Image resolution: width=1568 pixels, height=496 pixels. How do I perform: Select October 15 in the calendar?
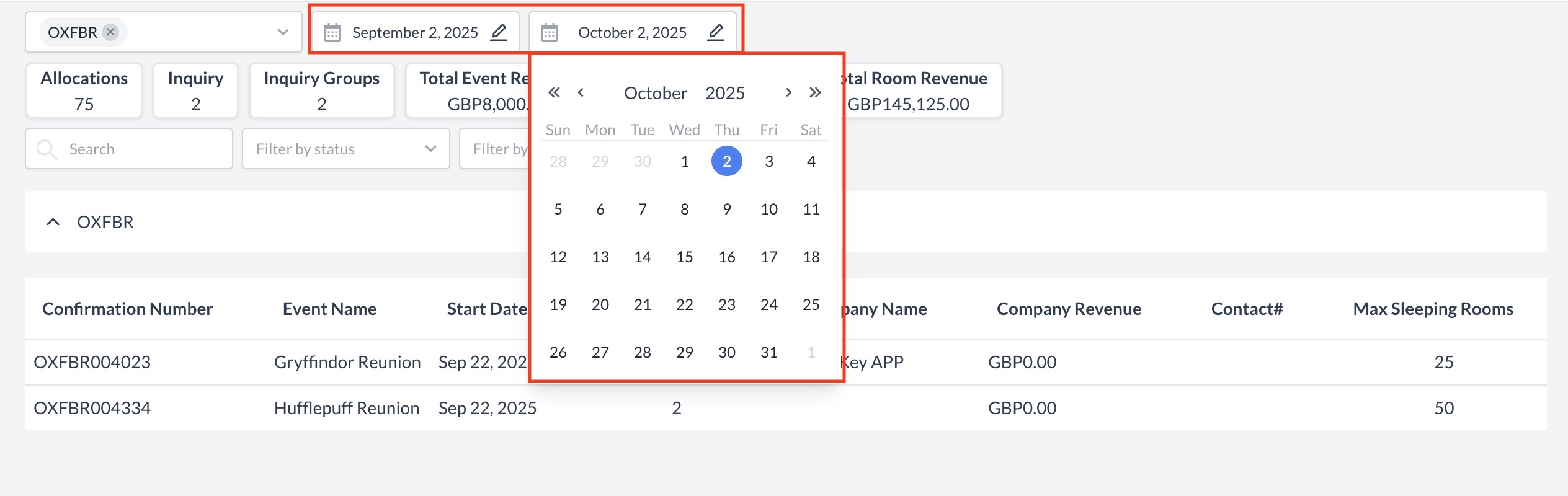click(684, 257)
